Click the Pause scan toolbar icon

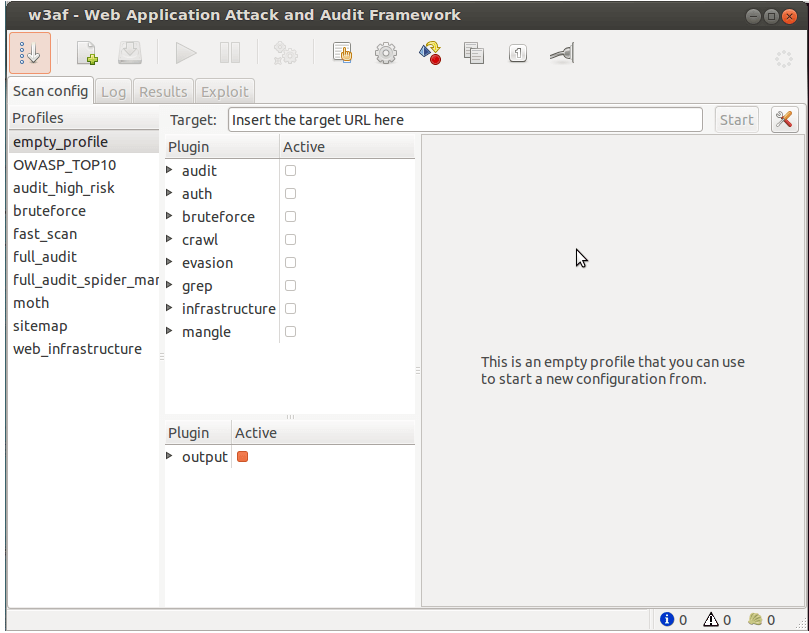230,53
